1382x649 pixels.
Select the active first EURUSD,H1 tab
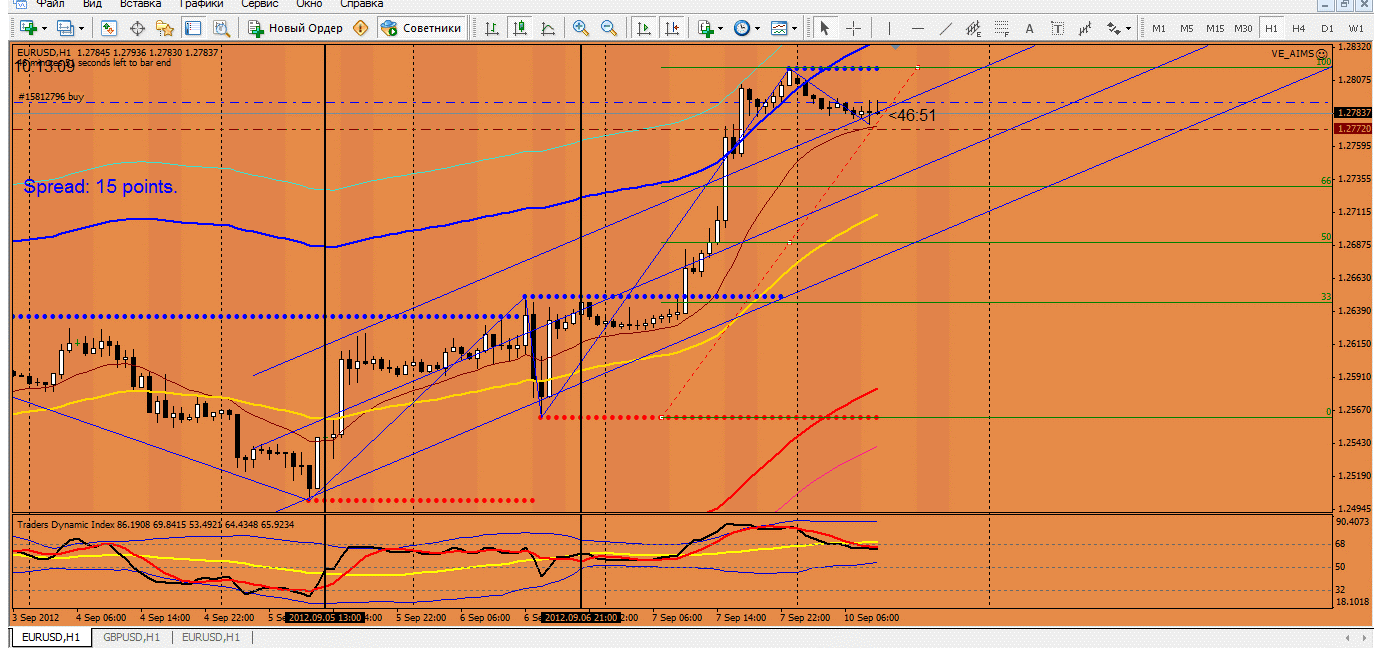pyautogui.click(x=51, y=637)
